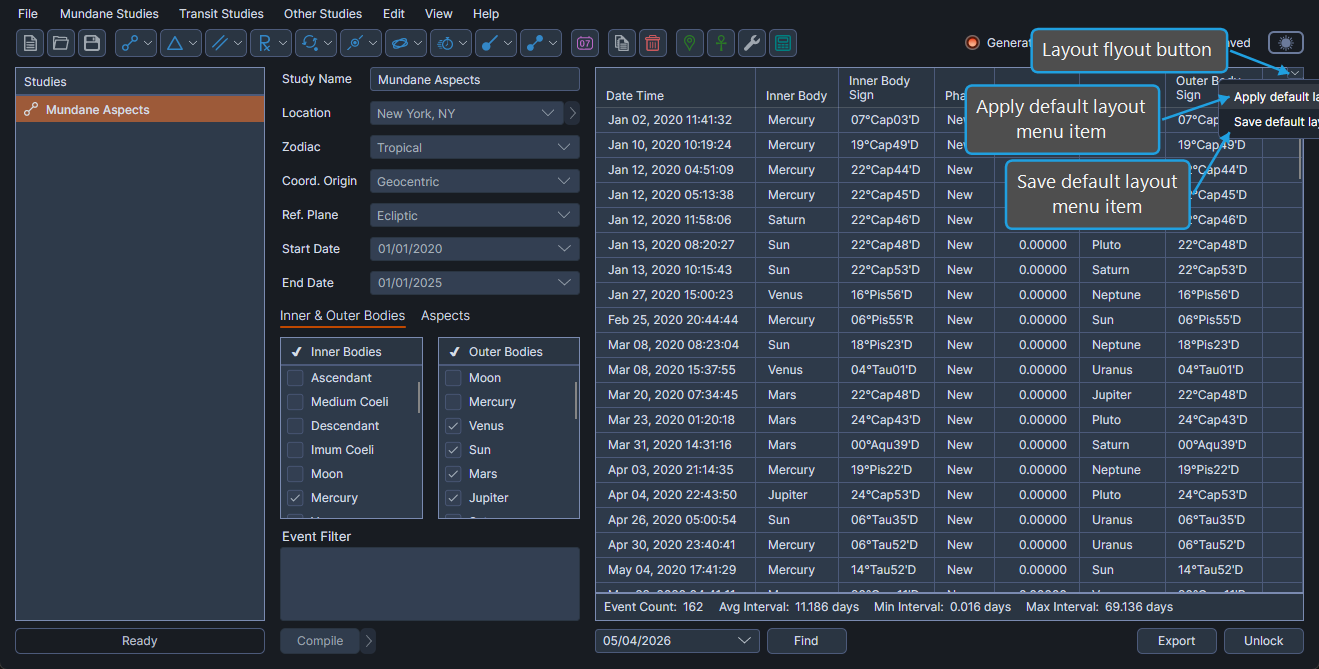The height and width of the screenshot is (669, 1319).
Task: Check the Imum Coeli checkbox
Action: [295, 450]
